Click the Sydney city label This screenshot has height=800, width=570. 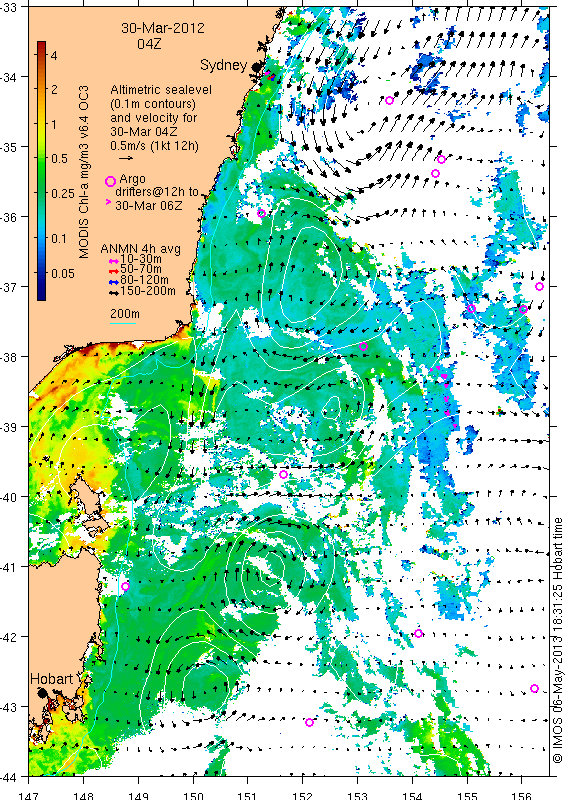[224, 65]
